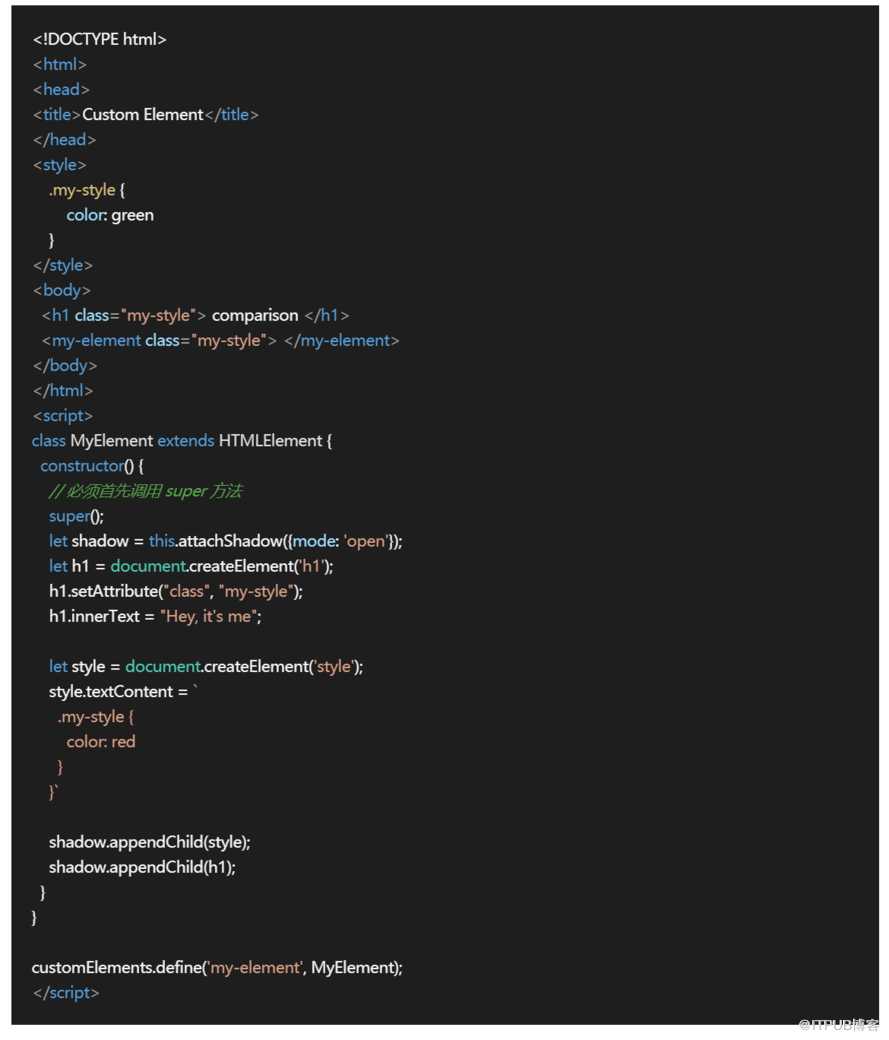Viewport: 889px width, 1040px height.
Task: Click the DOCTYPE html declaration line
Action: tap(99, 40)
